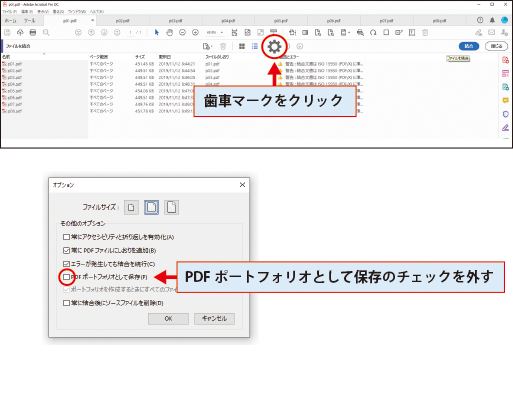Switch to thumbnail grid view

(x=242, y=46)
